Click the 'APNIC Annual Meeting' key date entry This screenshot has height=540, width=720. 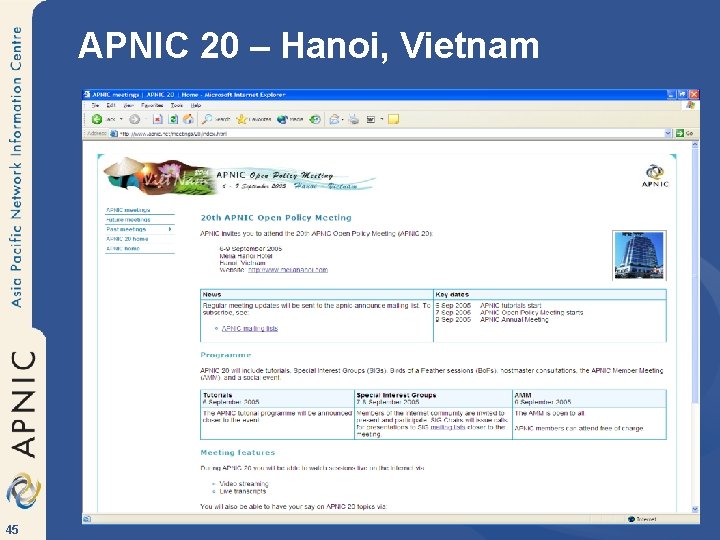pyautogui.click(x=514, y=320)
